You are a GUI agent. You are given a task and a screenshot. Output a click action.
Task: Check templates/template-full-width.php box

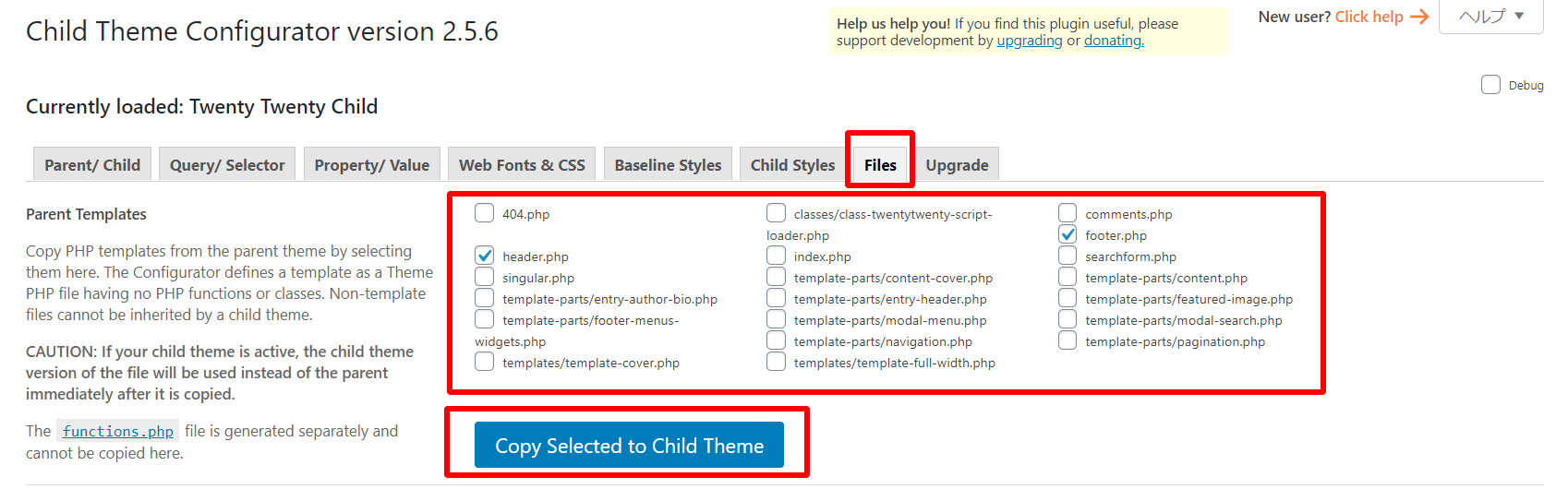coord(777,363)
